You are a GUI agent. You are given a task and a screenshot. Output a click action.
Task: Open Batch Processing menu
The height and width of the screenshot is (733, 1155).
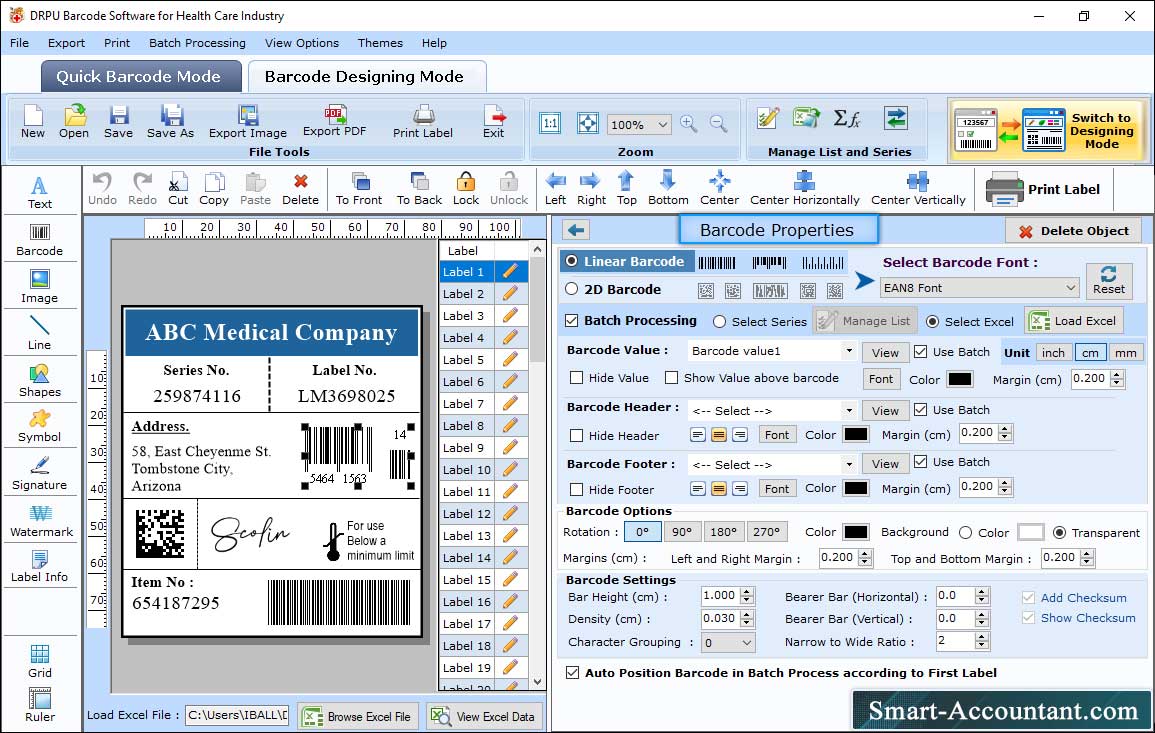tap(197, 43)
